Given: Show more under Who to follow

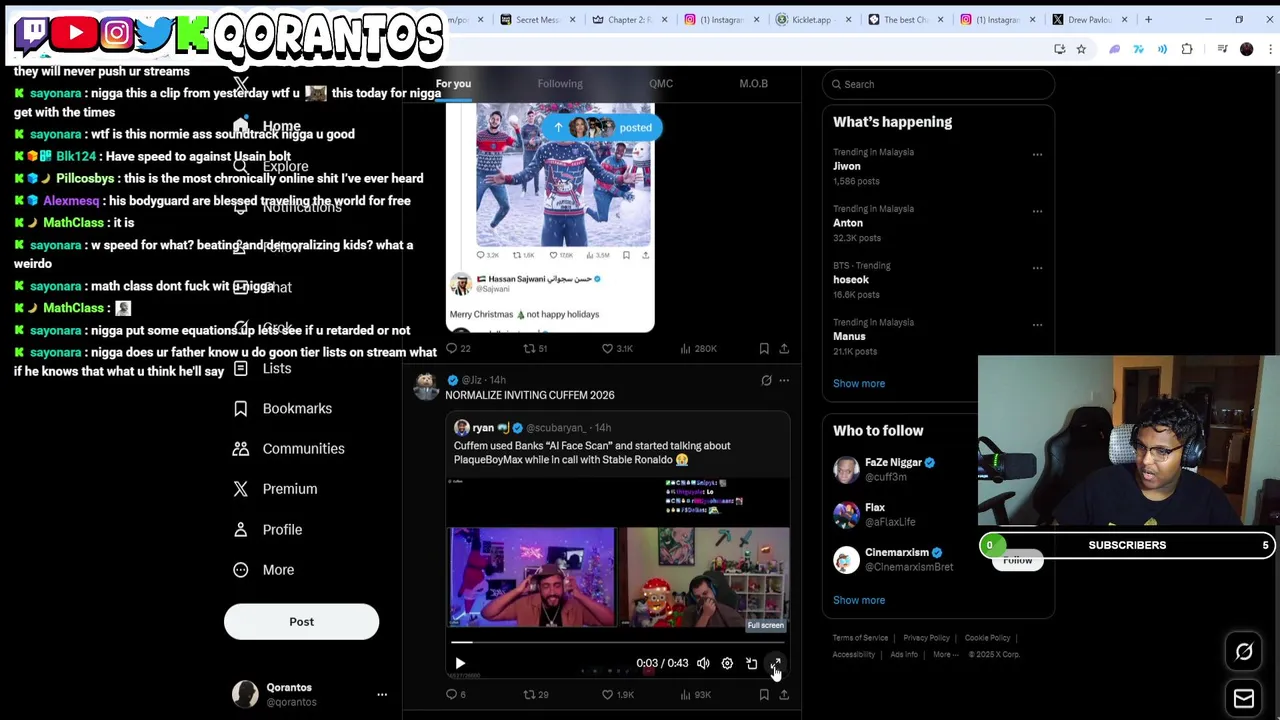Looking at the screenshot, I should point(859,600).
